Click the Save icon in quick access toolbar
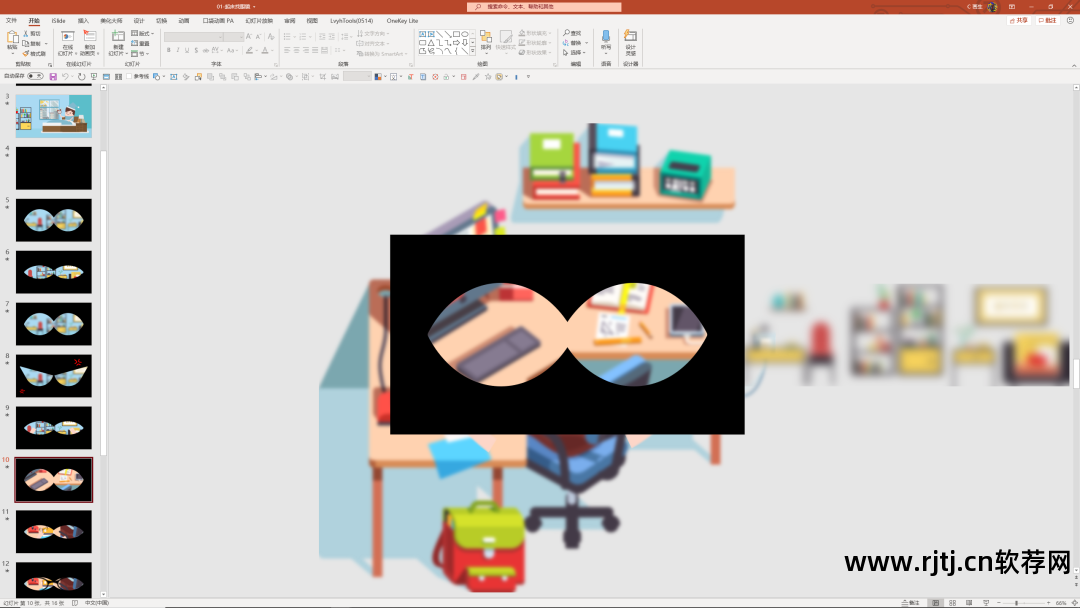The width and height of the screenshot is (1080, 608). coord(53,76)
